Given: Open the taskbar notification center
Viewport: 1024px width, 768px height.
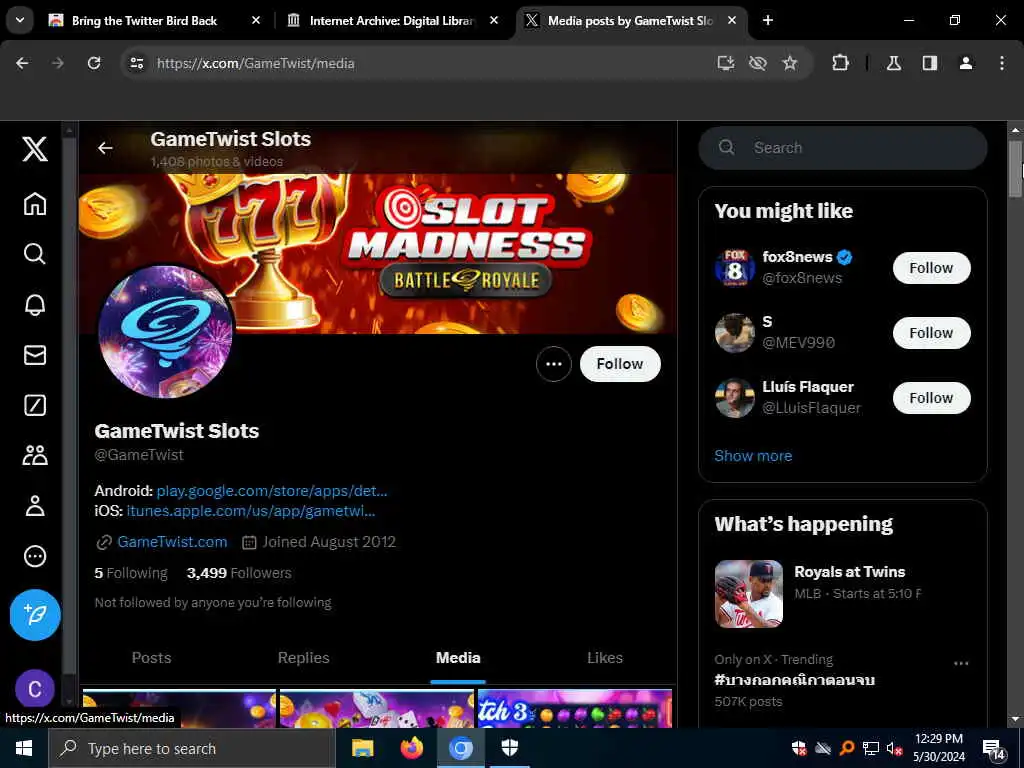Looking at the screenshot, I should click(x=995, y=750).
